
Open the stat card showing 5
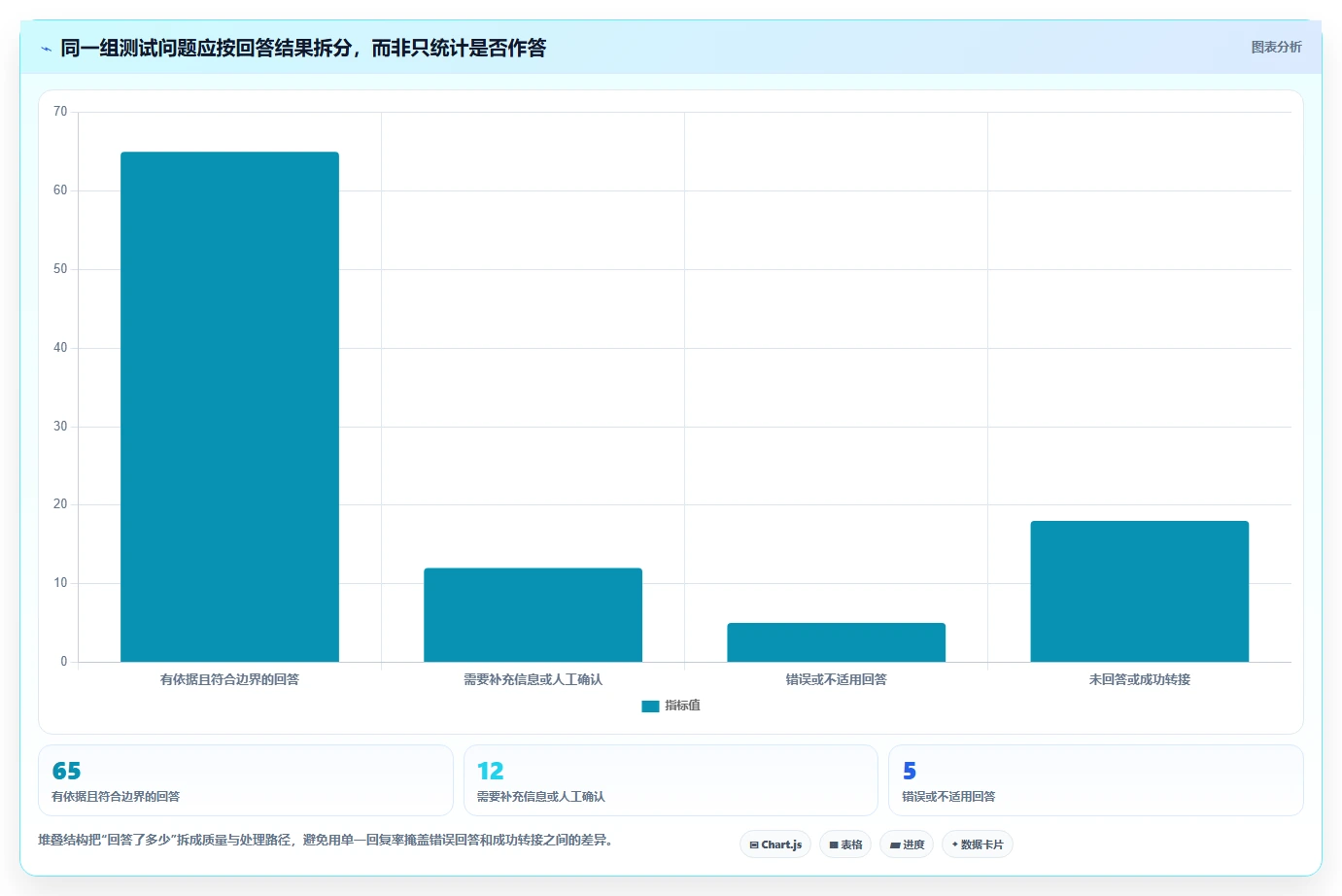click(x=1095, y=780)
